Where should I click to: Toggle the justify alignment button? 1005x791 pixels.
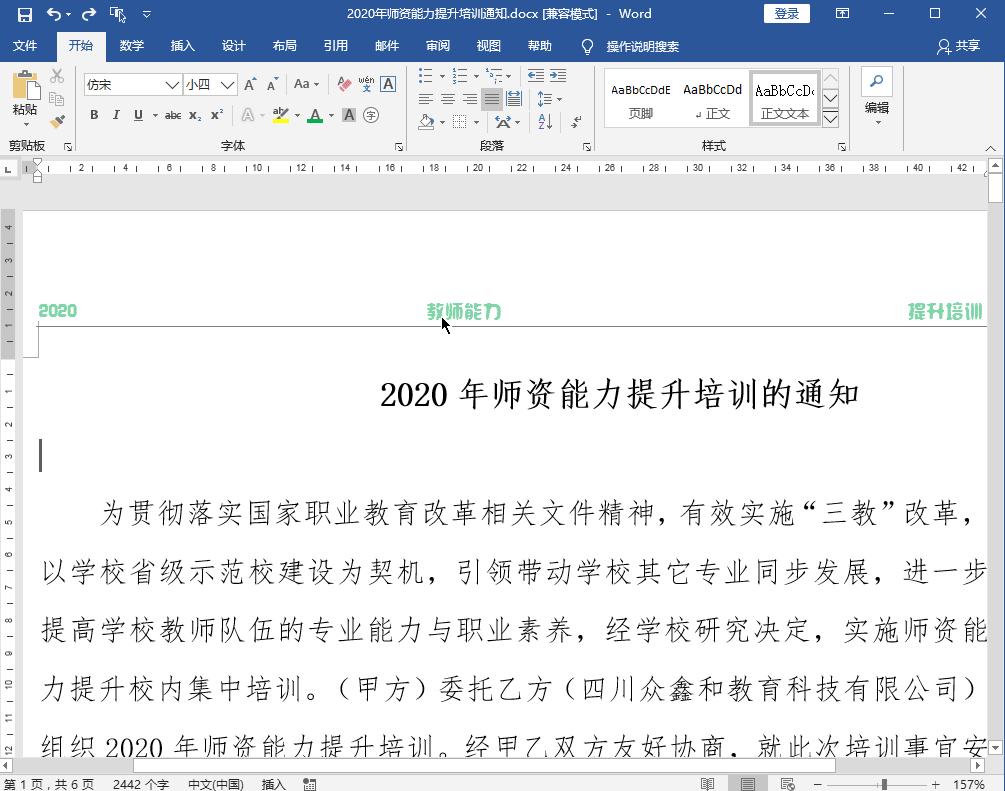492,99
